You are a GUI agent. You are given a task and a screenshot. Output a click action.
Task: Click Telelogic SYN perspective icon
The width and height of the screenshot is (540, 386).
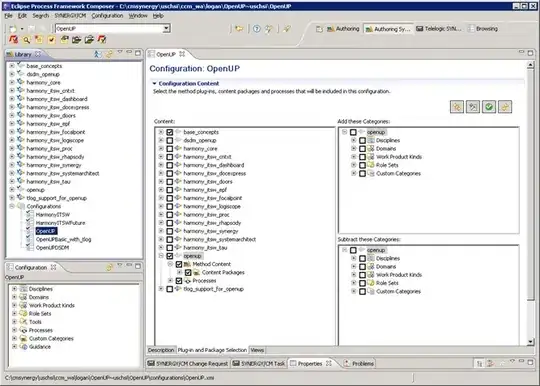438,29
